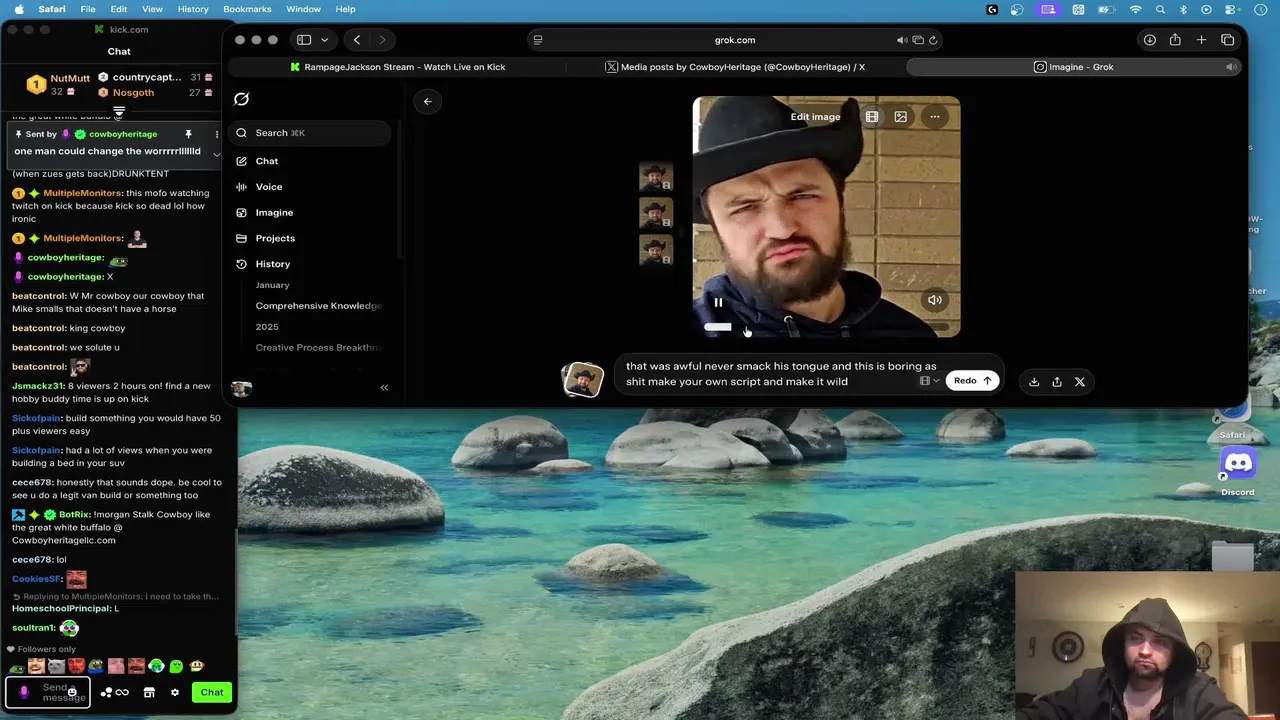Image resolution: width=1280 pixels, height=720 pixels.
Task: Click the green Chat send button
Action: coord(212,692)
